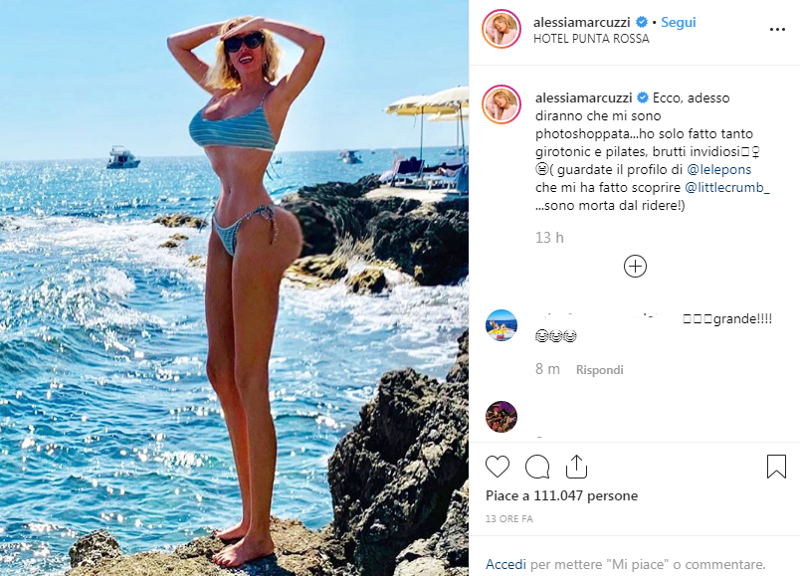Follow the account via Segui

pyautogui.click(x=678, y=22)
